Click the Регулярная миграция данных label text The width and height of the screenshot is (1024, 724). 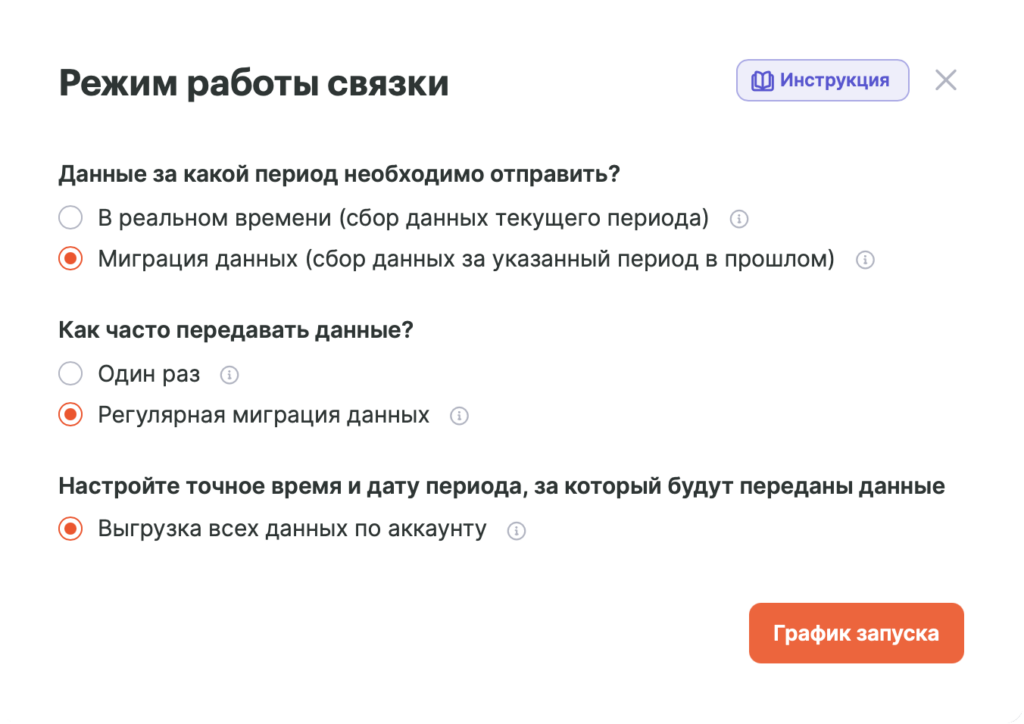pos(264,415)
